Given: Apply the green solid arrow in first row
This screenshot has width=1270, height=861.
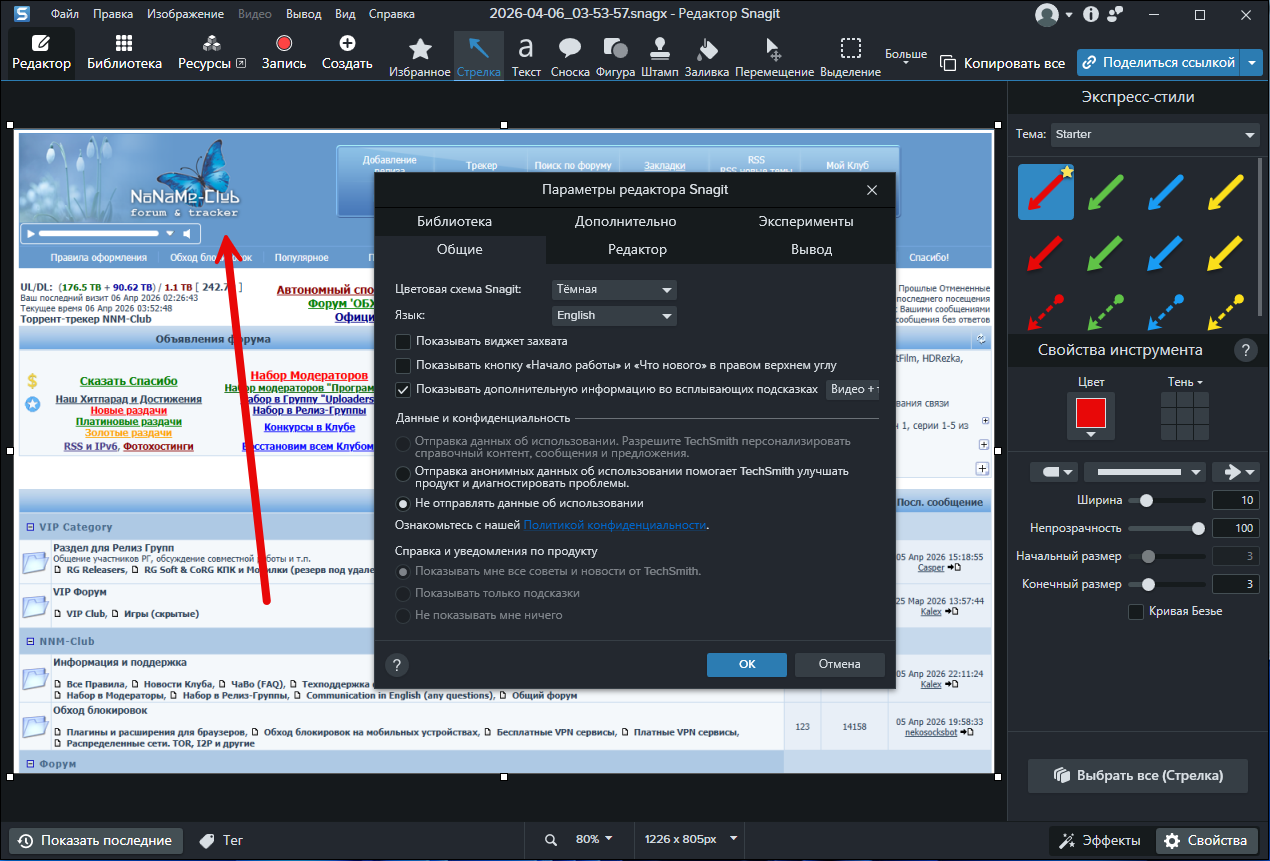Looking at the screenshot, I should pos(1106,192).
